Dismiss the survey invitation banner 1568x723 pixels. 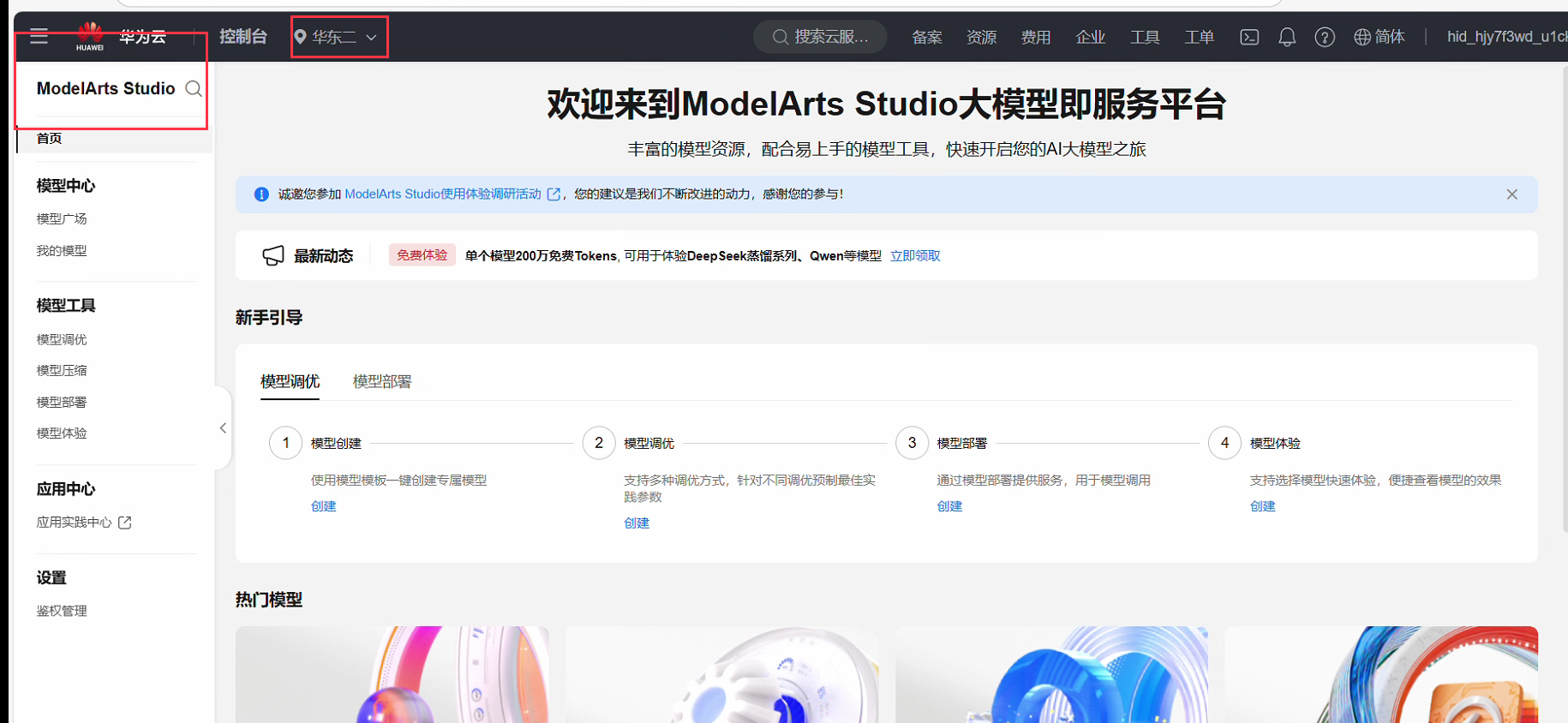click(x=1512, y=194)
